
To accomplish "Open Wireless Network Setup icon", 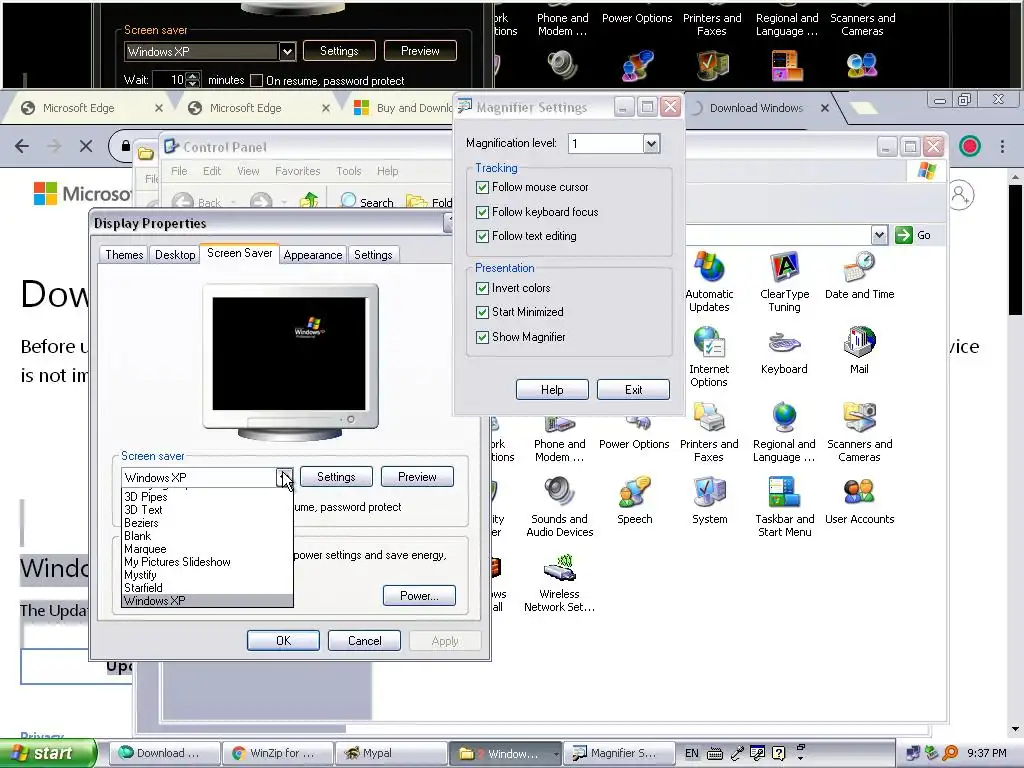I will pyautogui.click(x=560, y=582).
